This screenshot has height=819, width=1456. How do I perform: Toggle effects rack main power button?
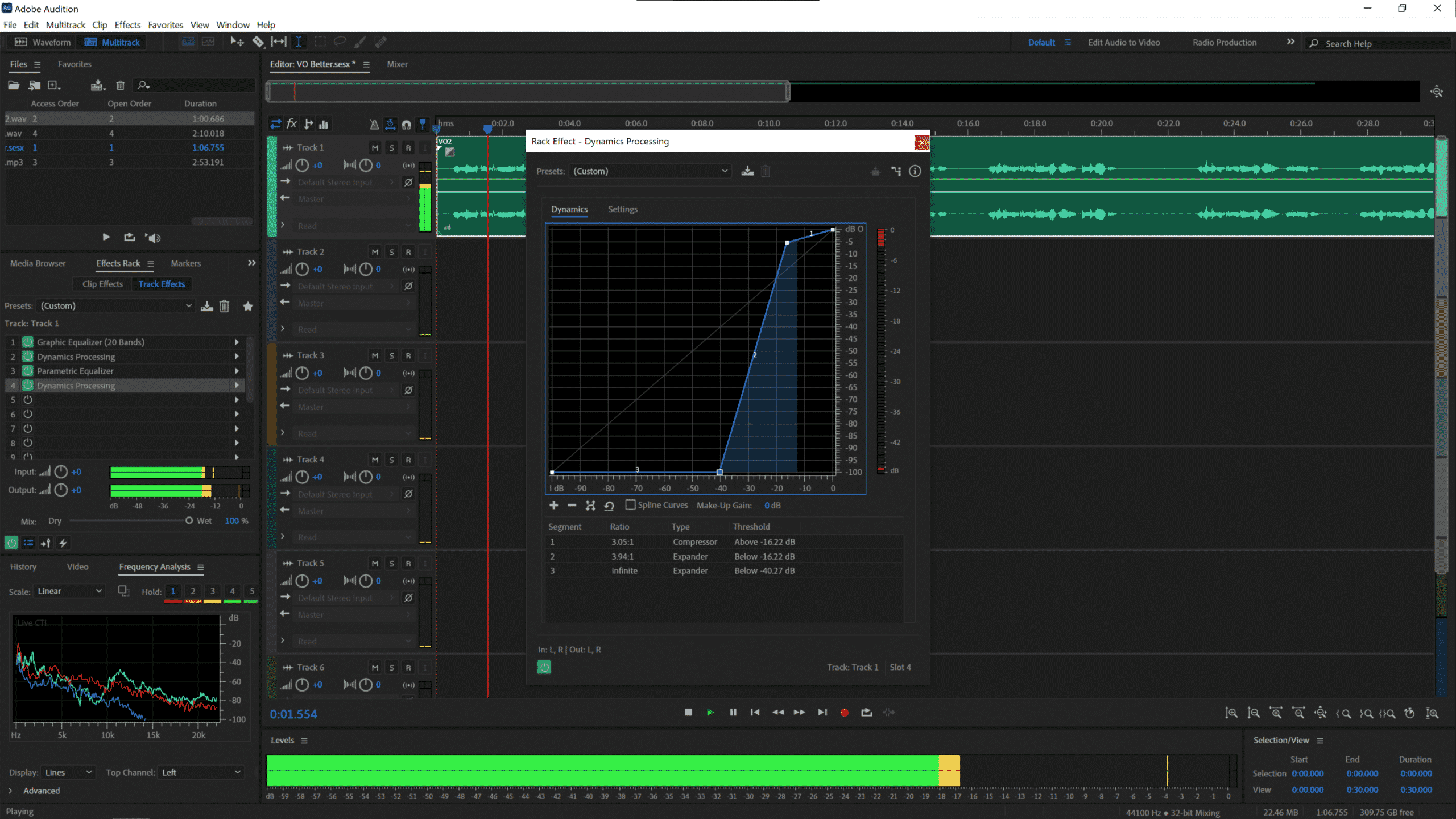11,543
